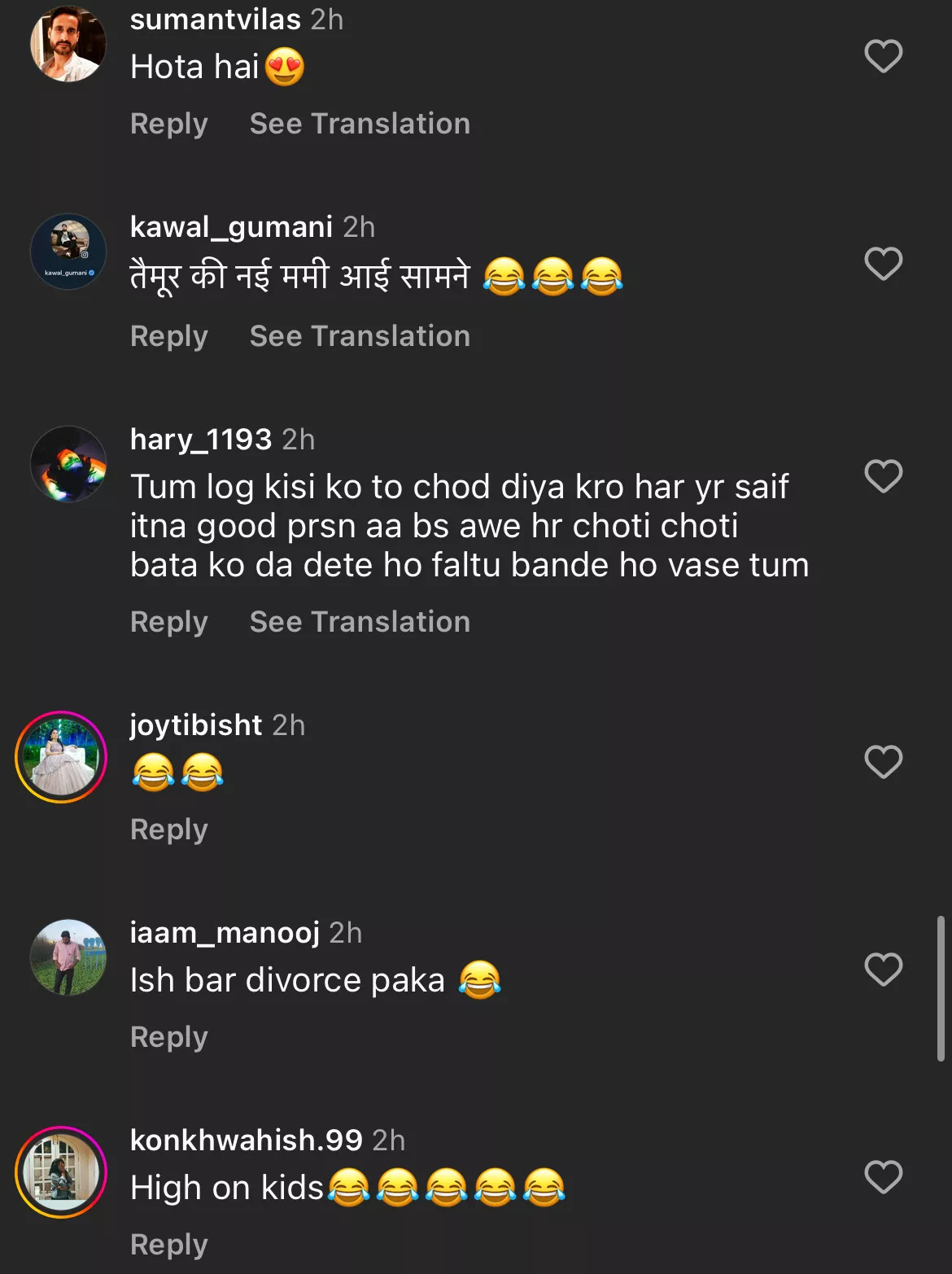
Task: Like iaam_manooj's divorce comment
Action: [x=883, y=970]
